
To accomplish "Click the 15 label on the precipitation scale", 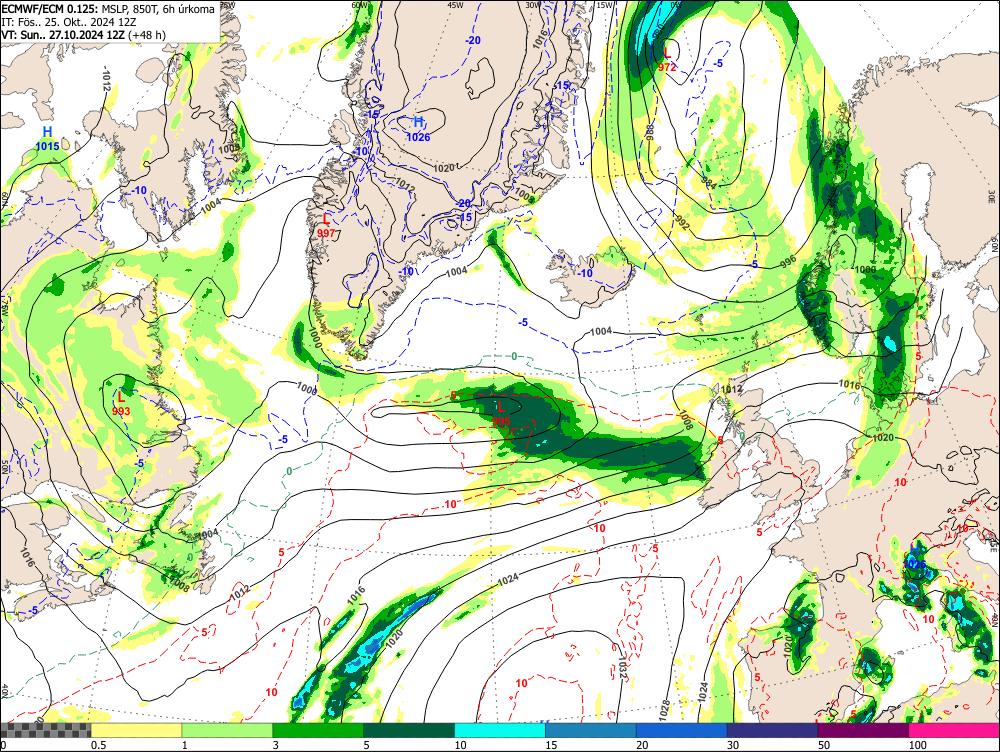I will click(551, 745).
